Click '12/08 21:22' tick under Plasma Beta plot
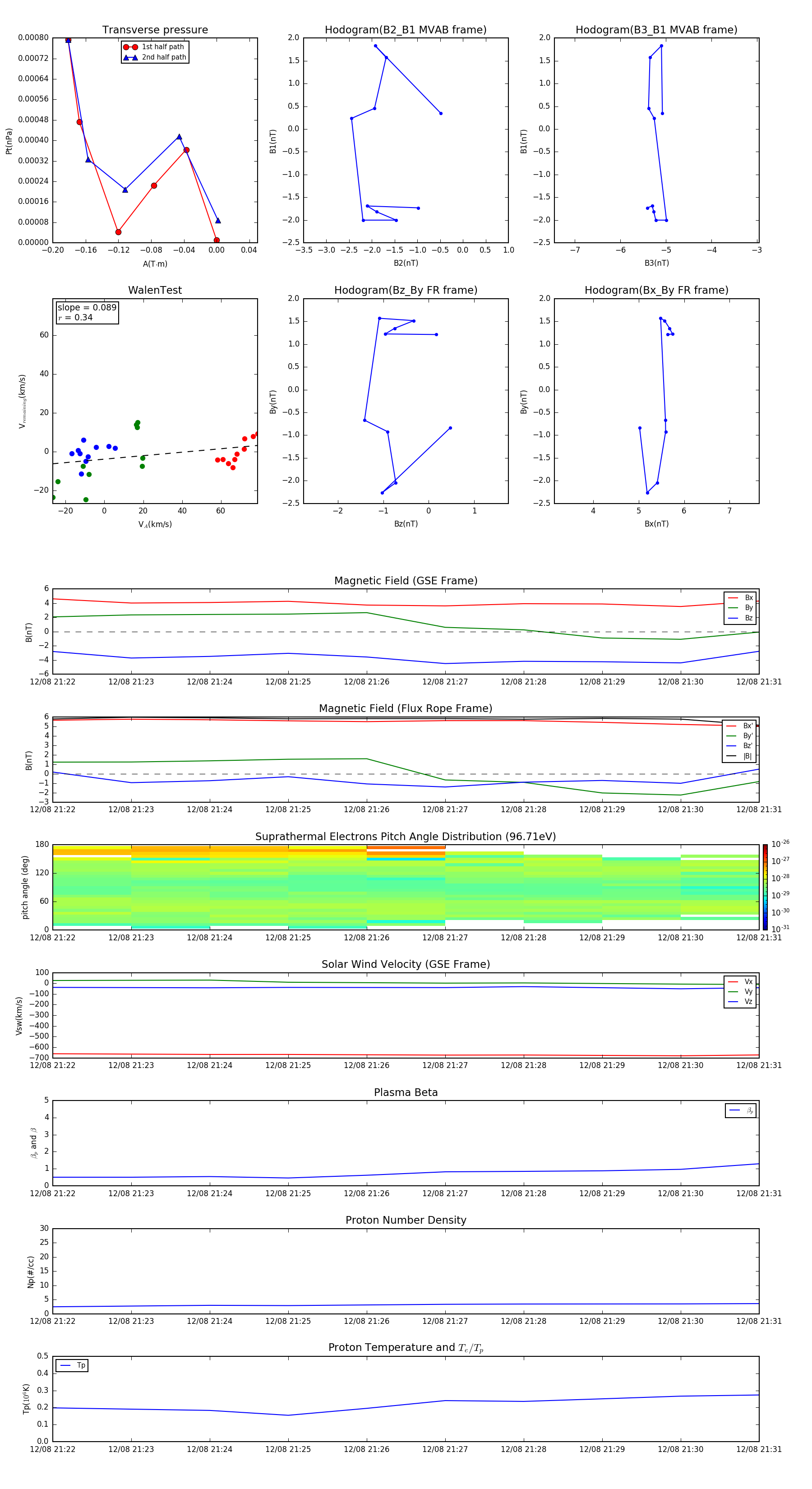Viewport: 812px width, 1489px height. pos(53,1193)
